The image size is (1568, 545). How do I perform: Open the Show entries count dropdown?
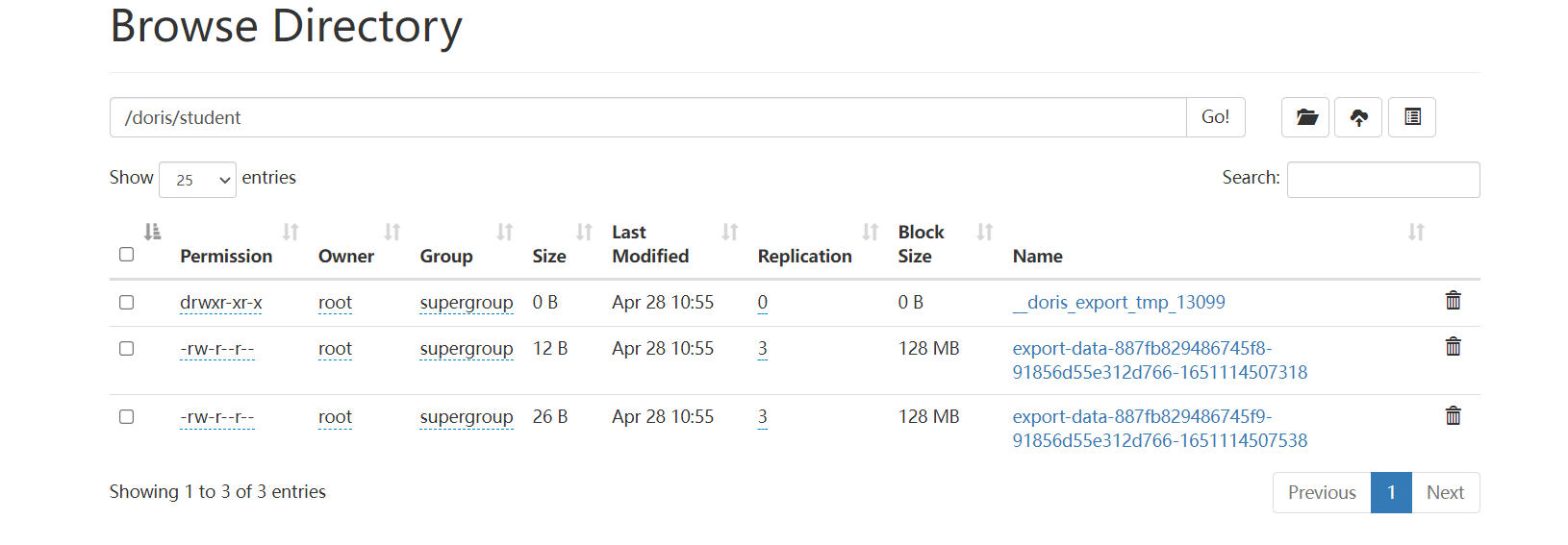click(x=197, y=180)
